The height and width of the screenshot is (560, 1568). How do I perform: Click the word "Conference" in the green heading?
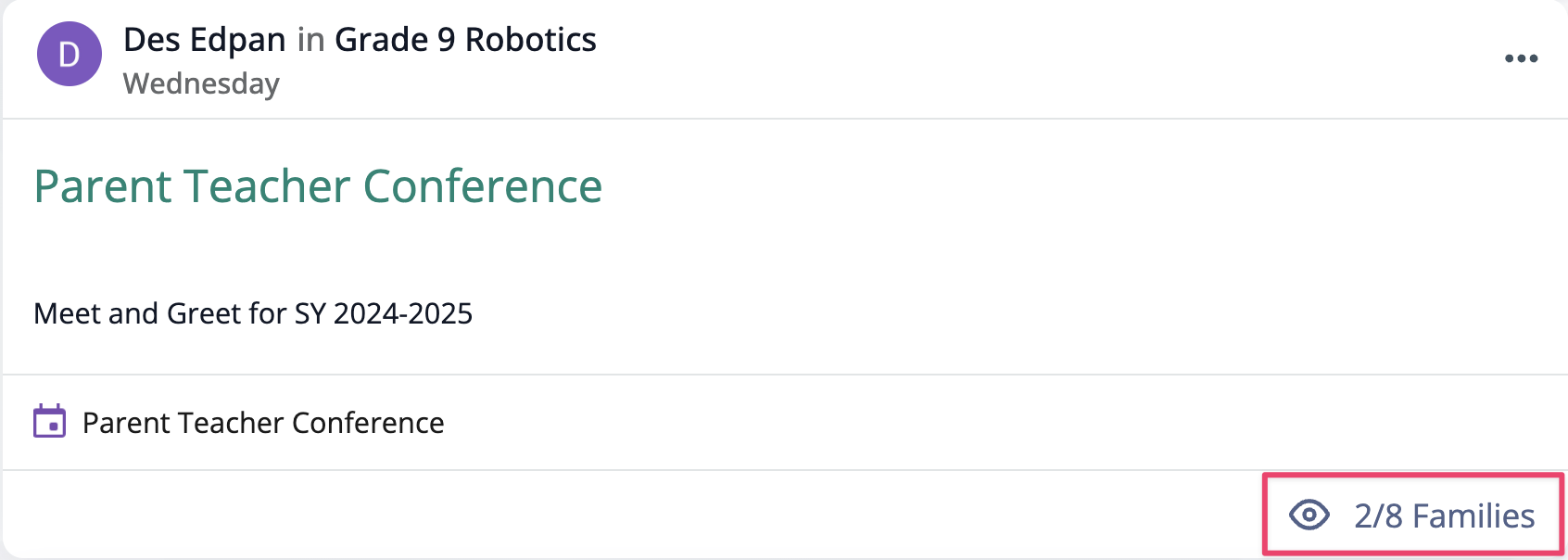coord(483,186)
